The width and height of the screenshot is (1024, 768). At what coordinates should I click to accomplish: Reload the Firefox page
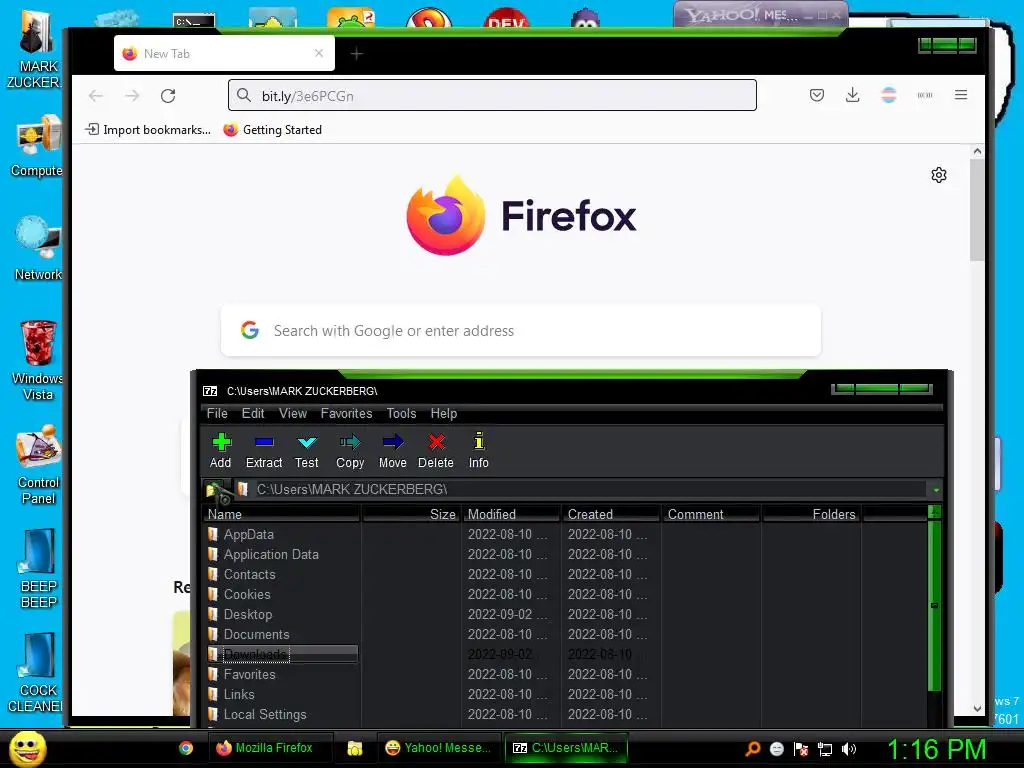click(x=168, y=95)
